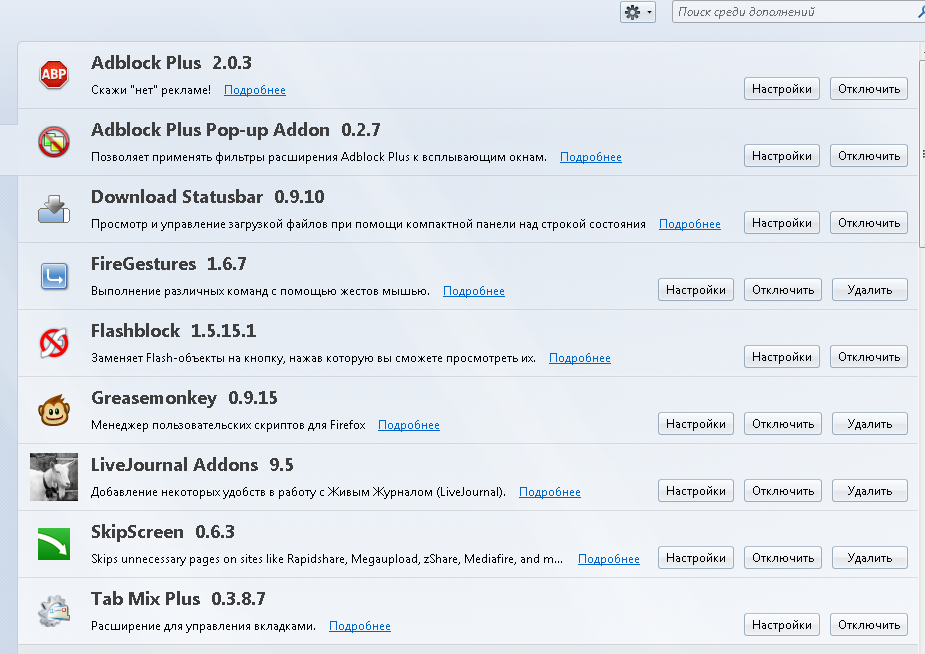Screen dimensions: 925x654
Task: Open Настройки for Tab Mix Plus
Action: click(782, 625)
